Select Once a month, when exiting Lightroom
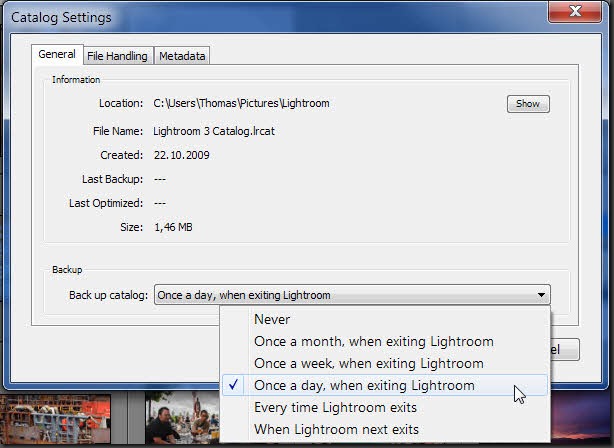Image resolution: width=614 pixels, height=448 pixels. coord(384,341)
